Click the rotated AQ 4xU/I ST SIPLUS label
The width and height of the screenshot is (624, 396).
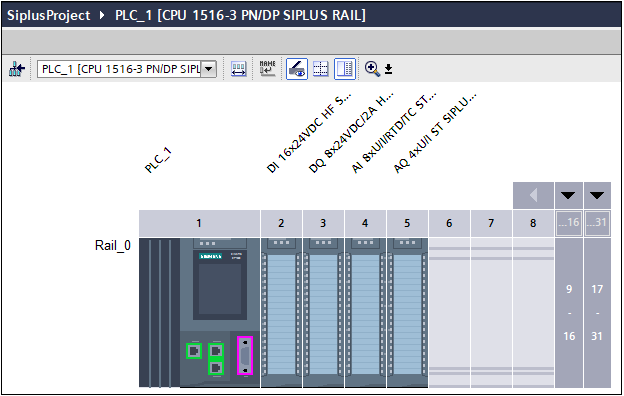tap(435, 133)
